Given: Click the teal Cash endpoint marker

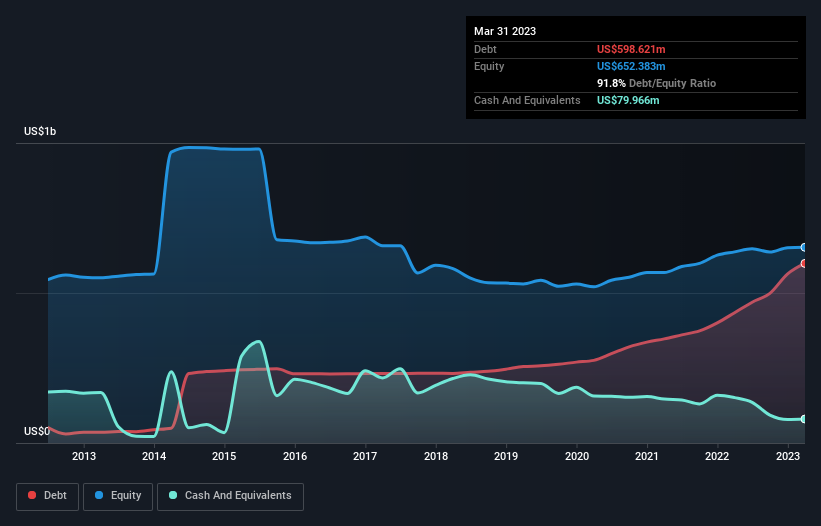Looking at the screenshot, I should (804, 419).
